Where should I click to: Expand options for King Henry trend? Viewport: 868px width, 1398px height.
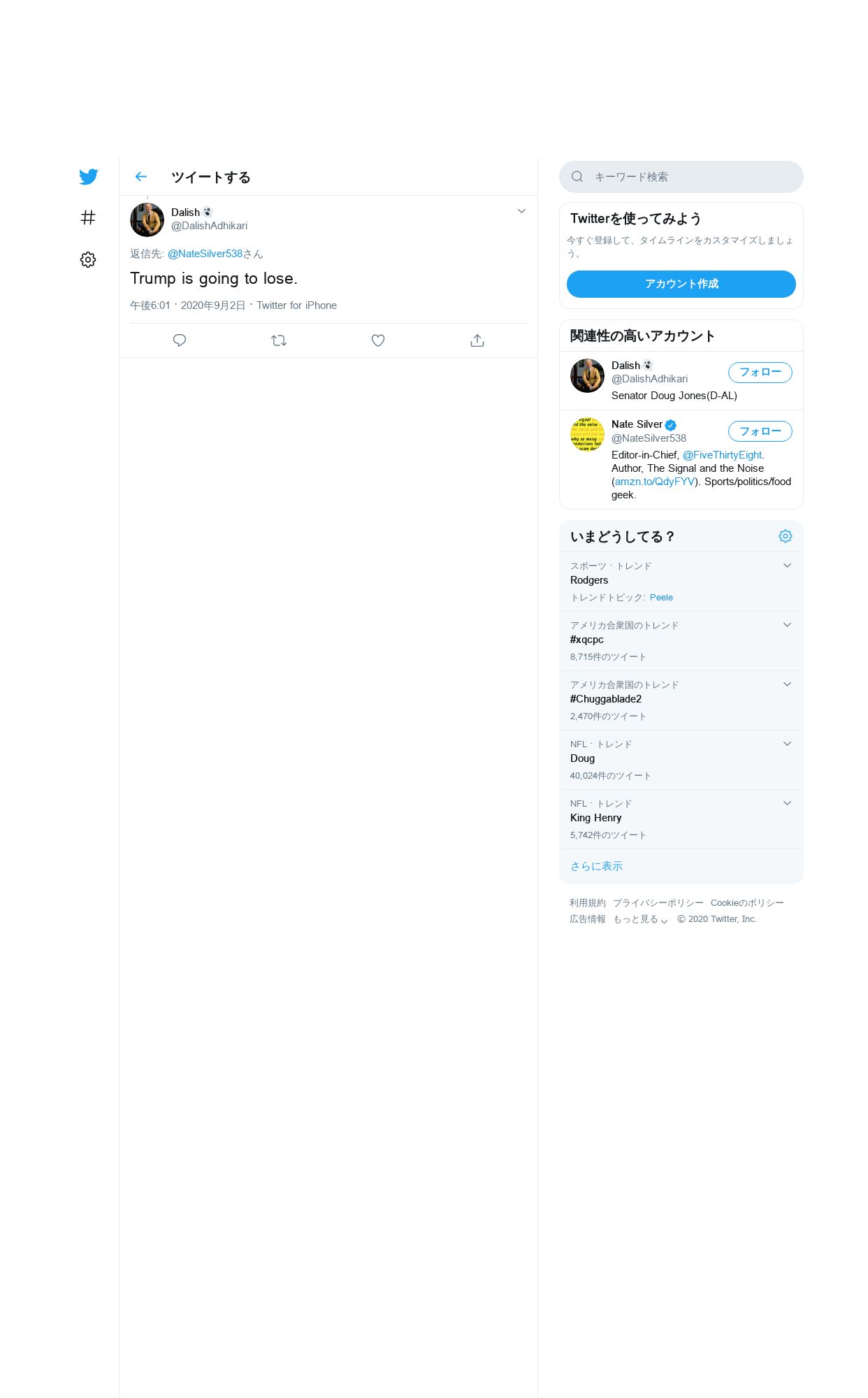787,803
